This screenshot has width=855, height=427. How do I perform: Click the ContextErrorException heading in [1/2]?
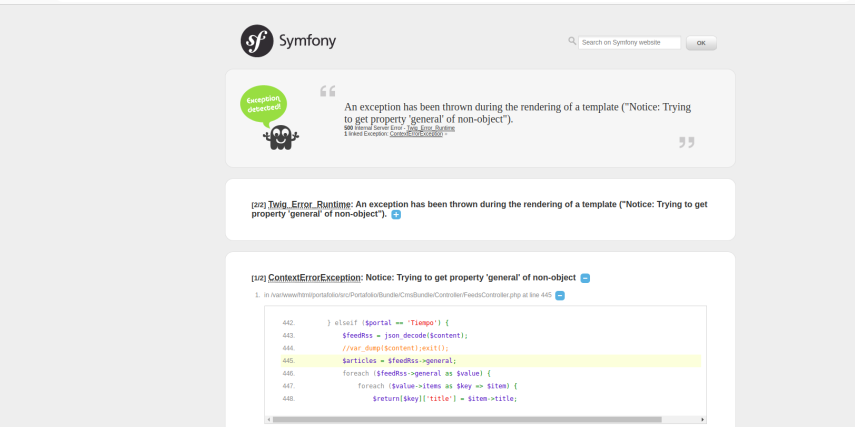(314, 277)
